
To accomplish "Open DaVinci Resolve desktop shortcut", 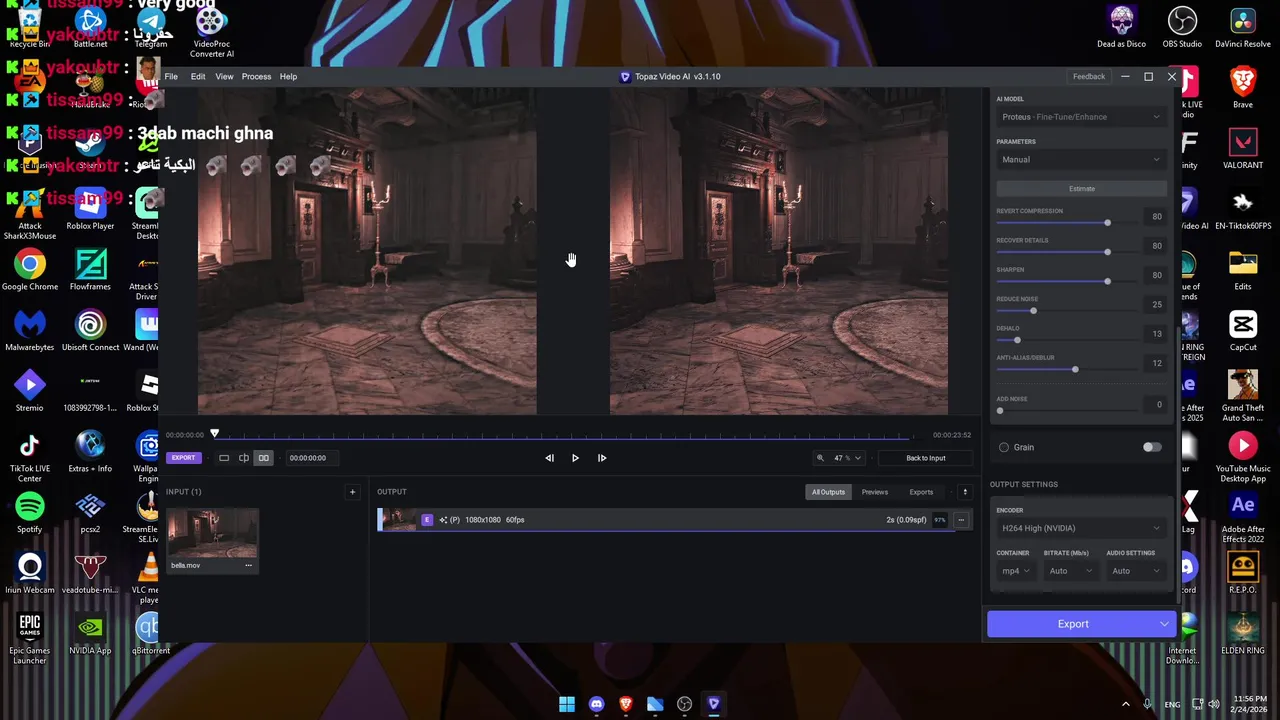I will tap(1243, 27).
